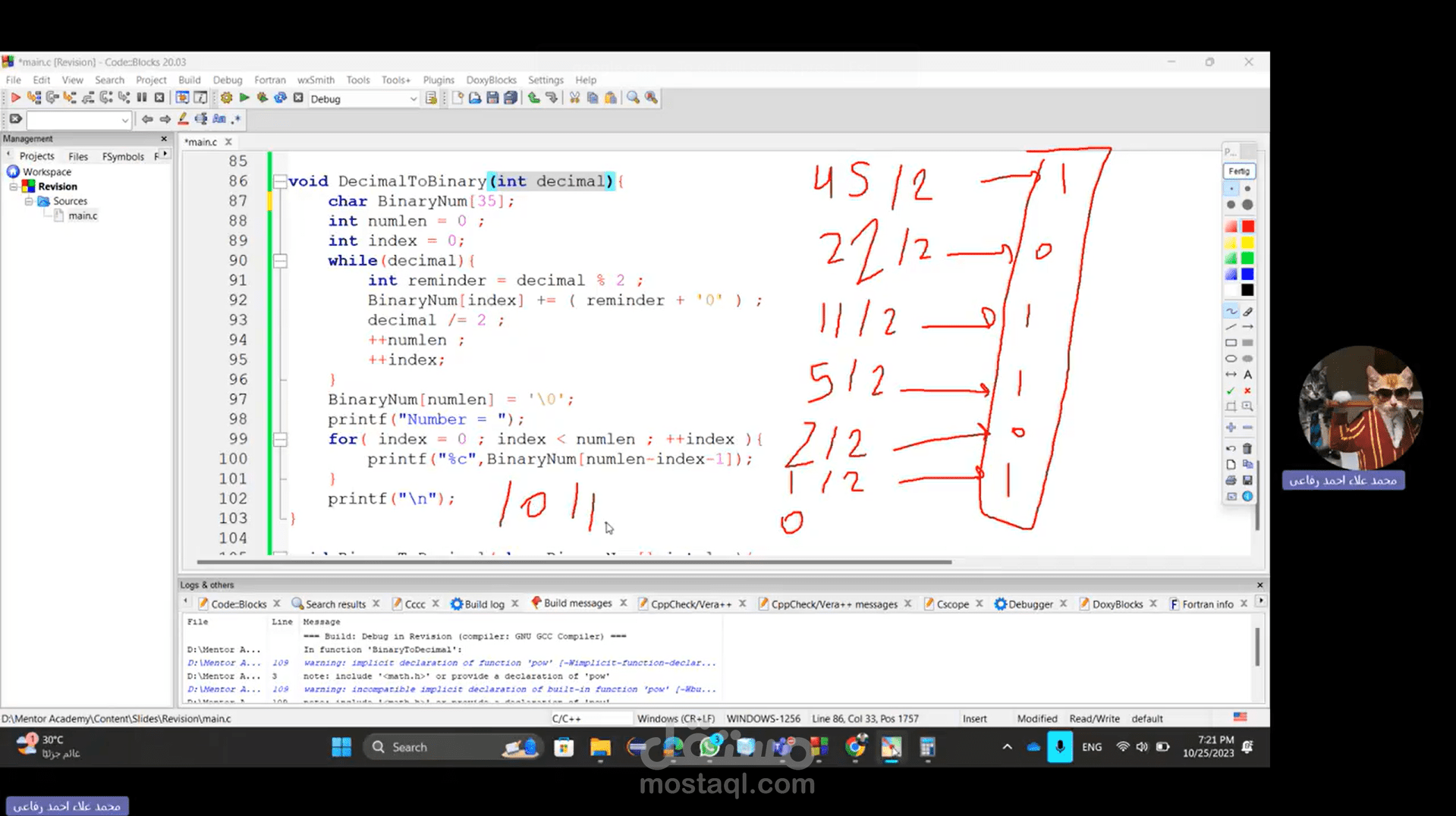Select the eraser tool in annotation palette
Viewport: 1456px width, 816px height.
click(x=1247, y=311)
